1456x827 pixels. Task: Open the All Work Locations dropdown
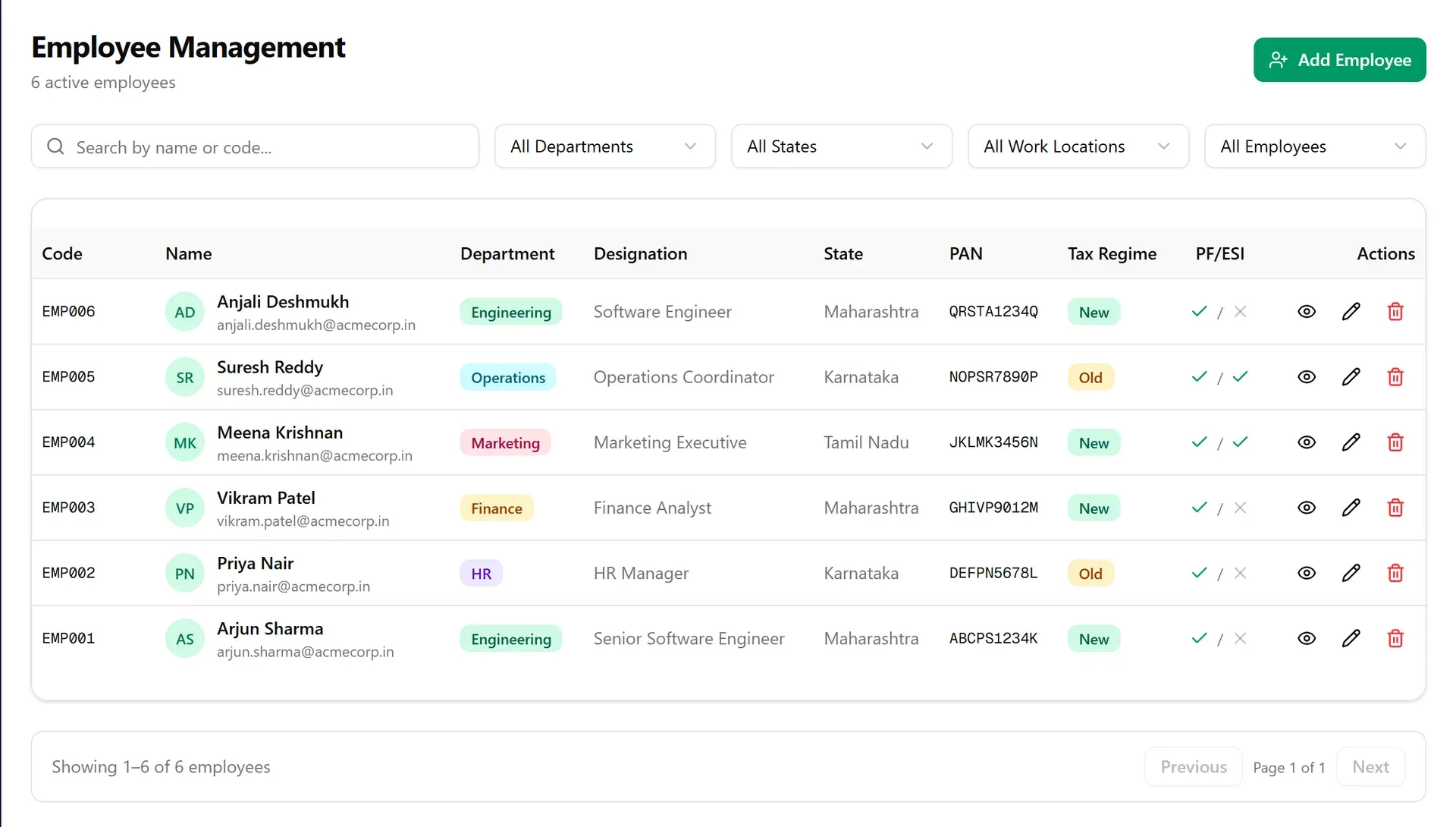pyautogui.click(x=1078, y=146)
